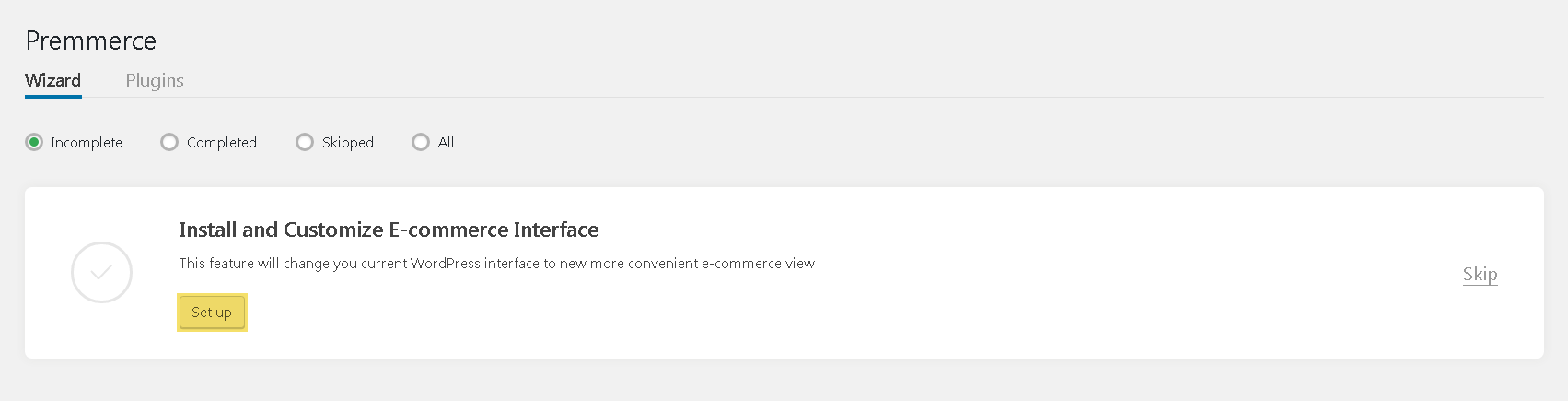Viewport: 1568px width, 401px height.
Task: Select the Incomplete radio button
Action: pos(34,142)
